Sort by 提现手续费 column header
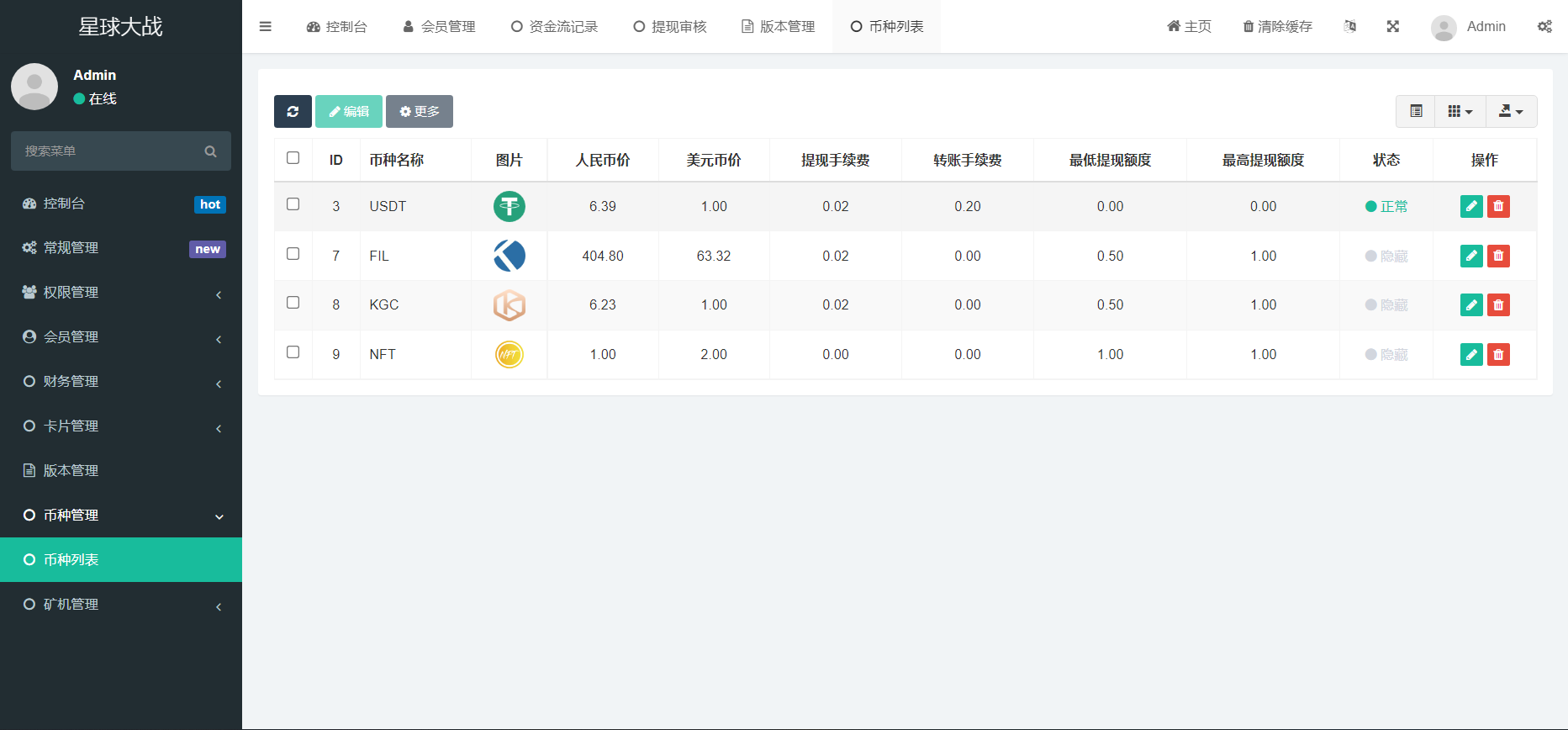The height and width of the screenshot is (730, 1568). pos(836,160)
